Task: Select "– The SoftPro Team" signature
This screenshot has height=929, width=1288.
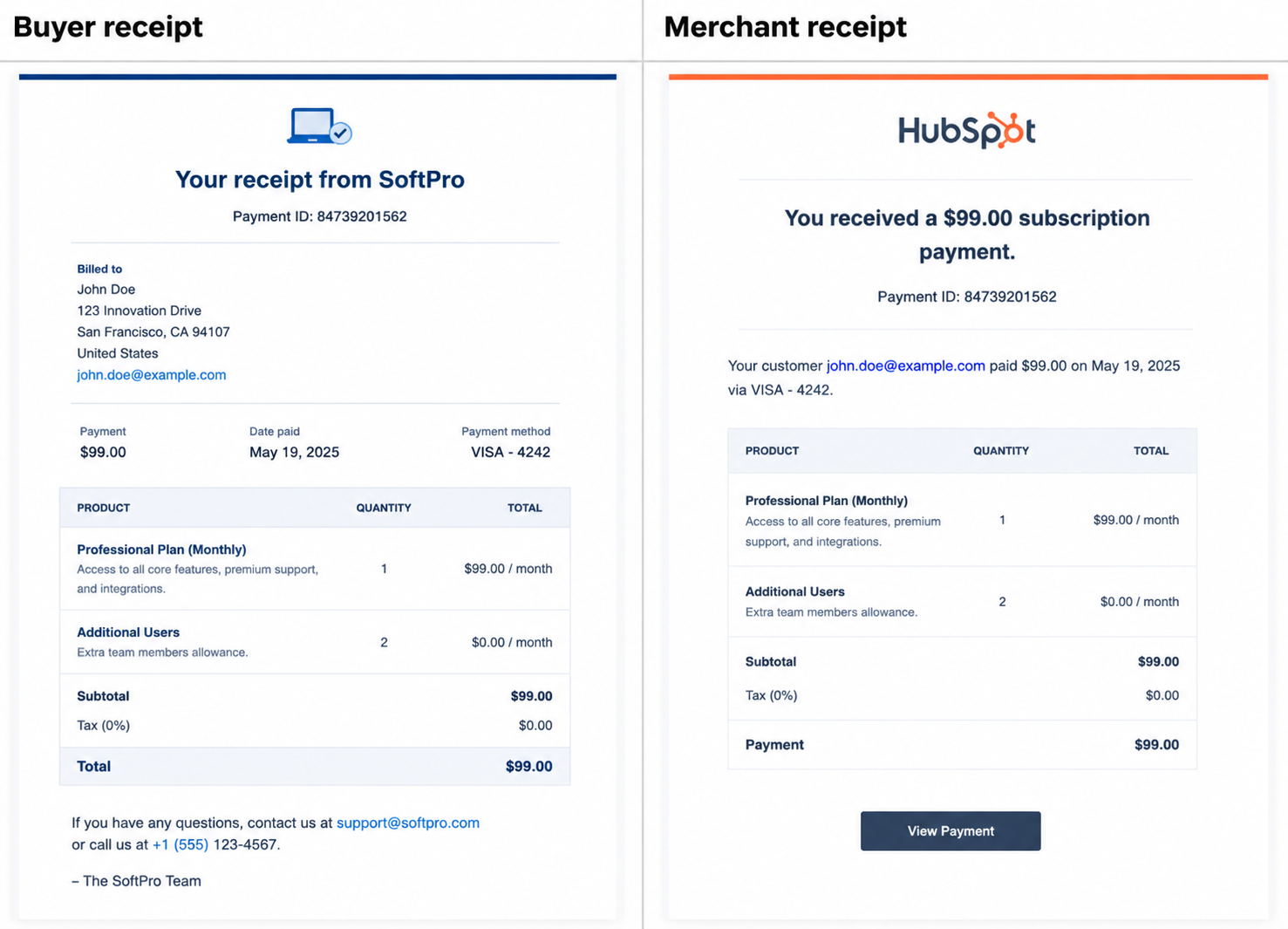Action: click(136, 881)
